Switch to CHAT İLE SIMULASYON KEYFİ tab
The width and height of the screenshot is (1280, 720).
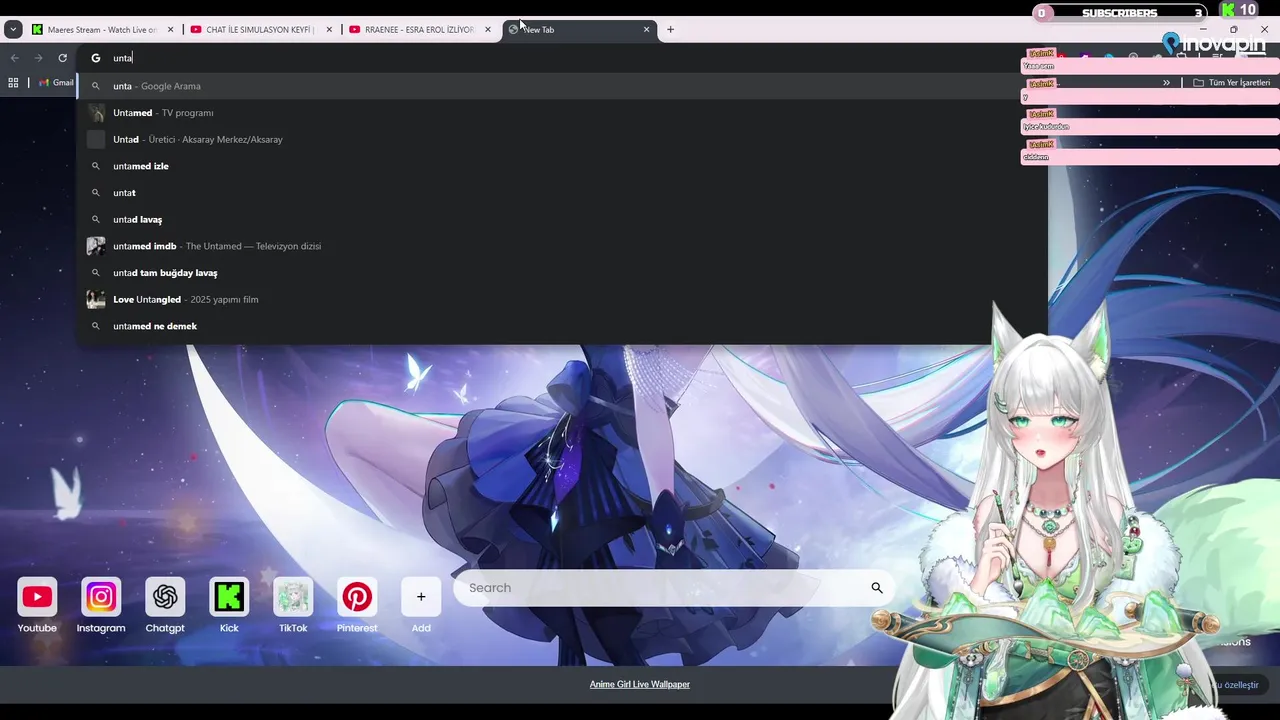(x=260, y=30)
